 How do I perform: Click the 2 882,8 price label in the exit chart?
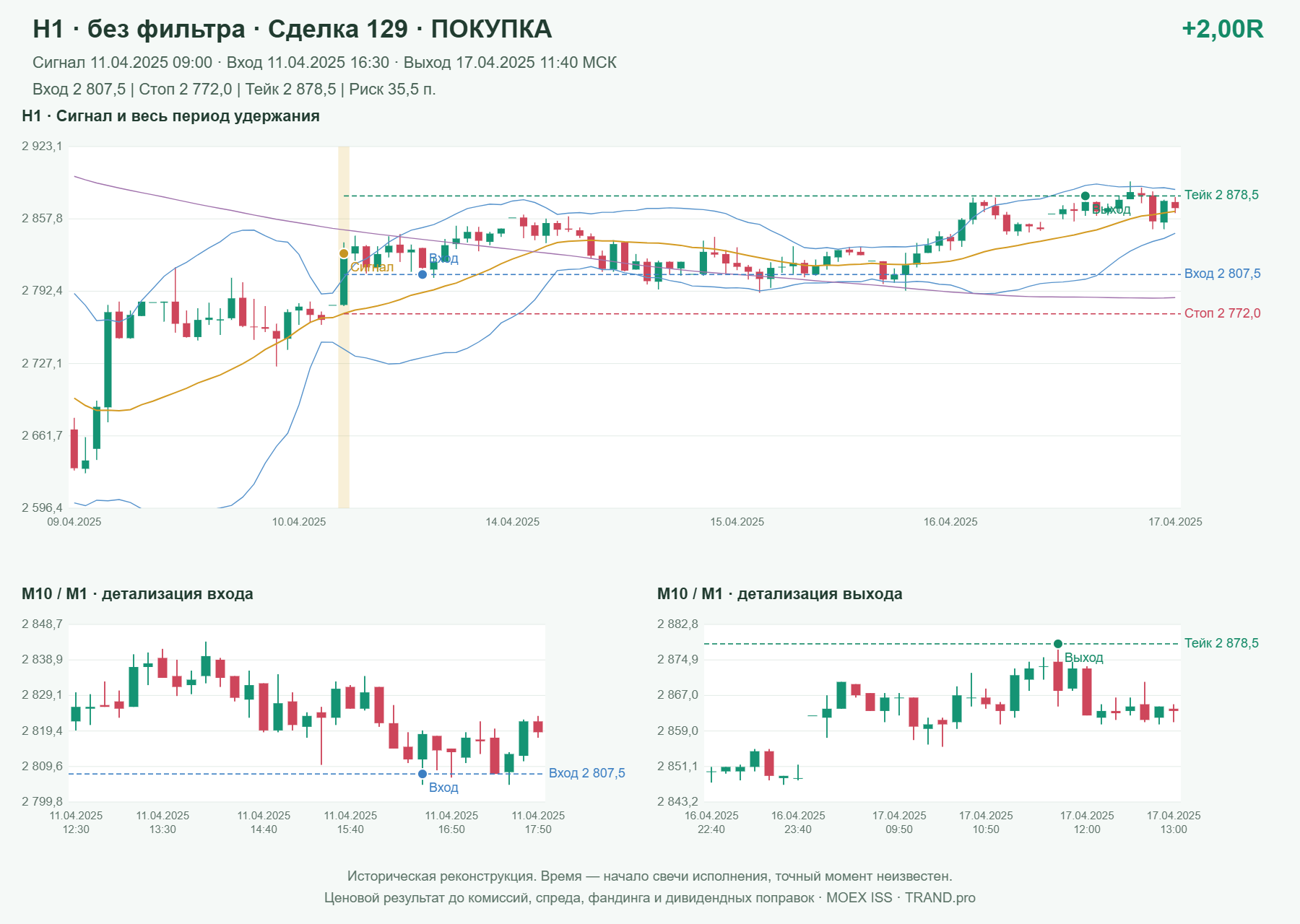677,624
